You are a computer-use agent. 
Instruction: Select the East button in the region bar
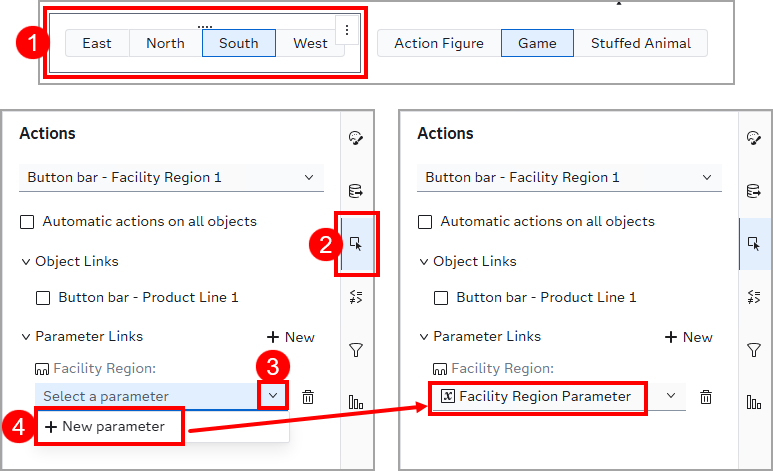[x=97, y=43]
